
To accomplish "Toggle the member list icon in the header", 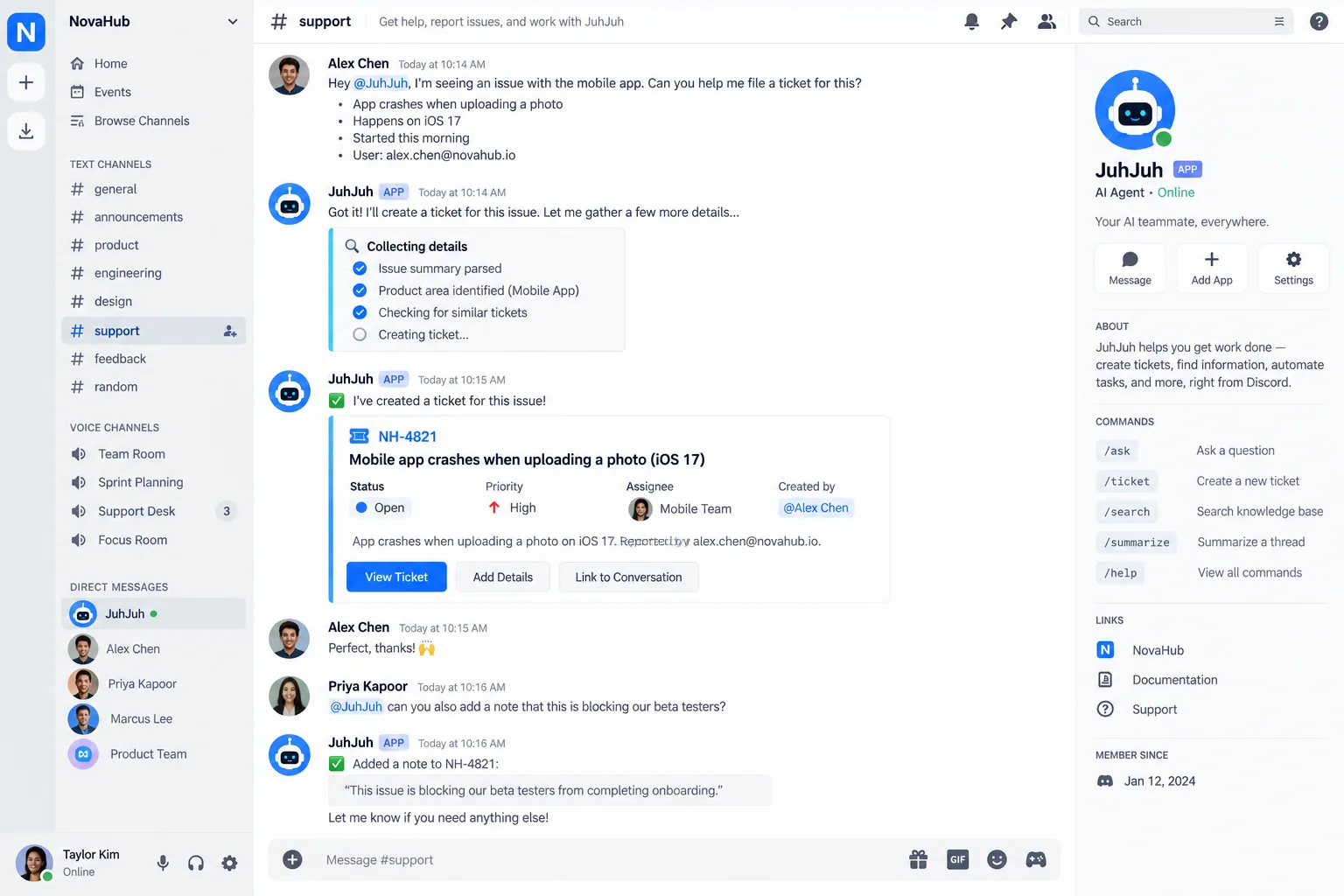I will click(1046, 22).
